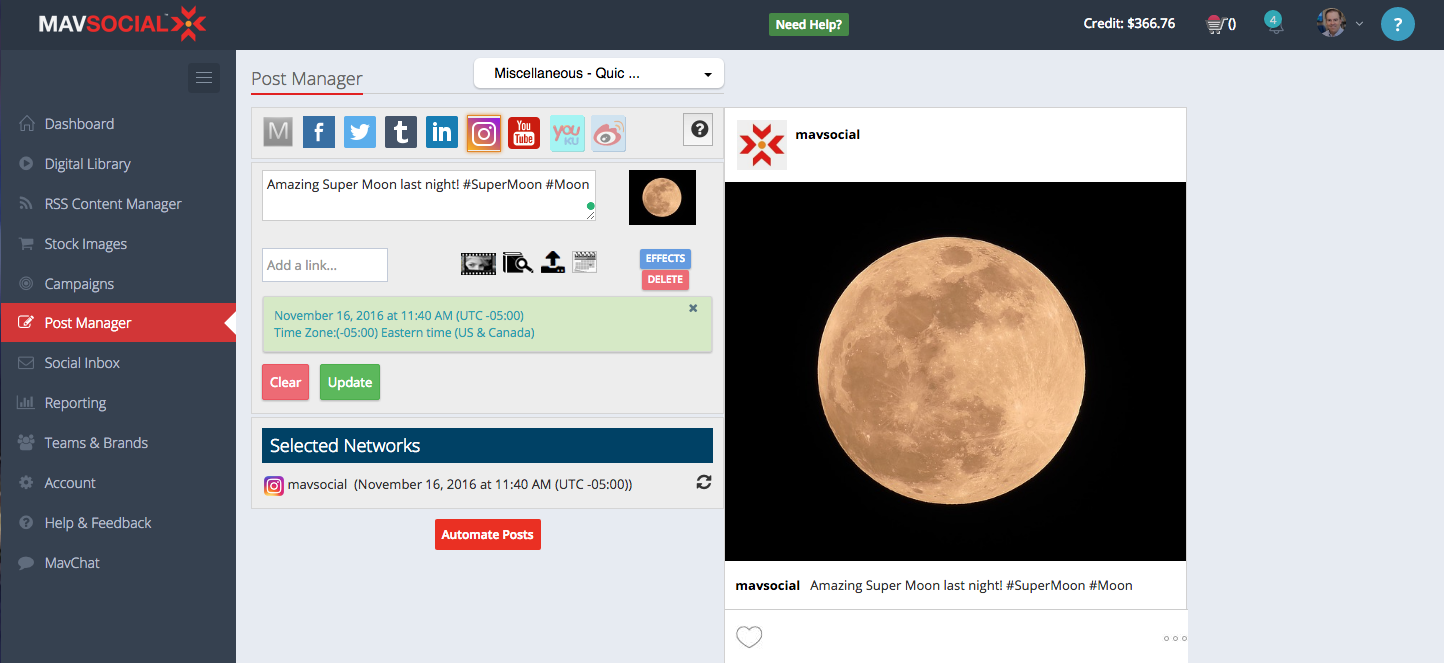Click the DELETE image button
This screenshot has width=1444, height=663.
point(665,280)
